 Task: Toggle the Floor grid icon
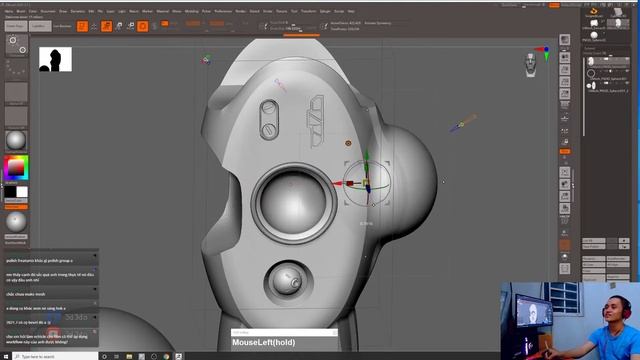[564, 119]
